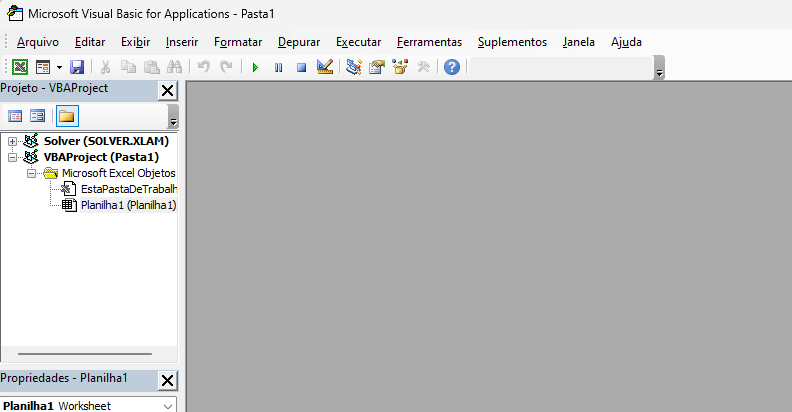Open Object Browser toolbar icon
The width and height of the screenshot is (792, 412).
pos(400,67)
